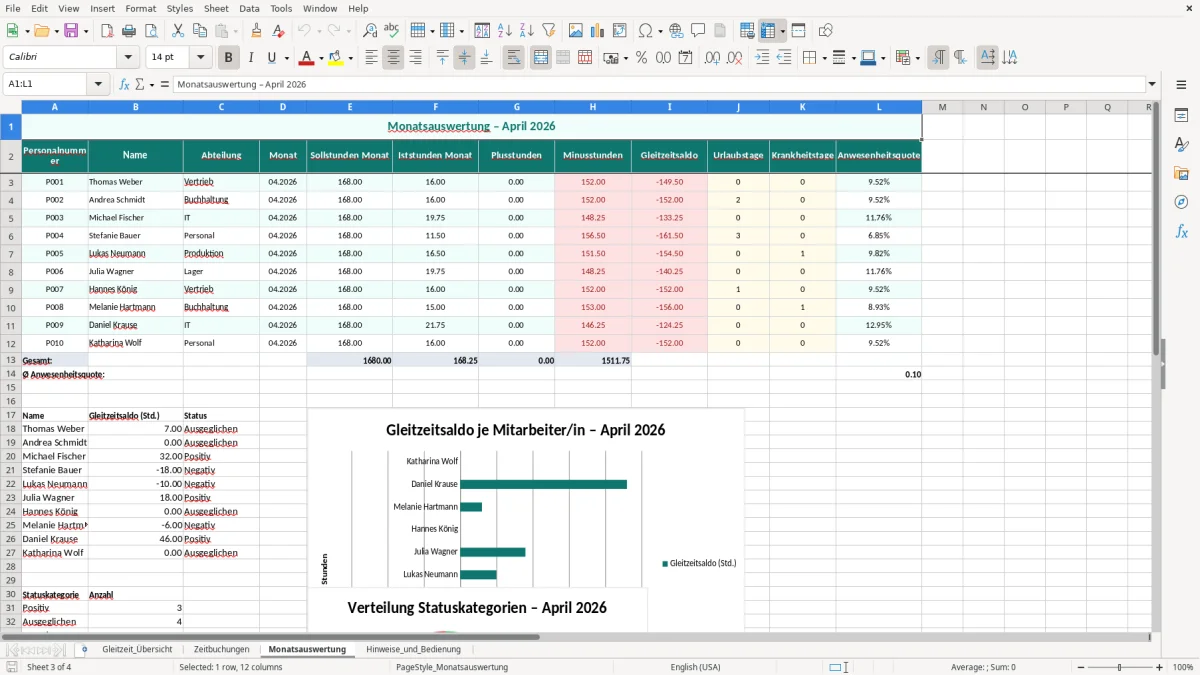Toggle Align Left
Image resolution: width=1200 pixels, height=675 pixels.
point(371,58)
